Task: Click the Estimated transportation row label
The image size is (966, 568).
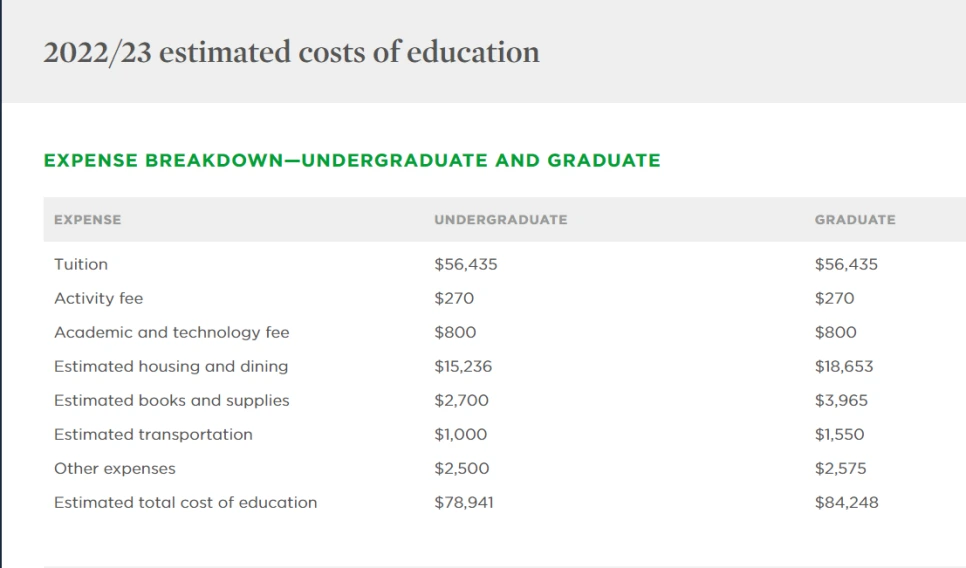Action: [x=153, y=435]
